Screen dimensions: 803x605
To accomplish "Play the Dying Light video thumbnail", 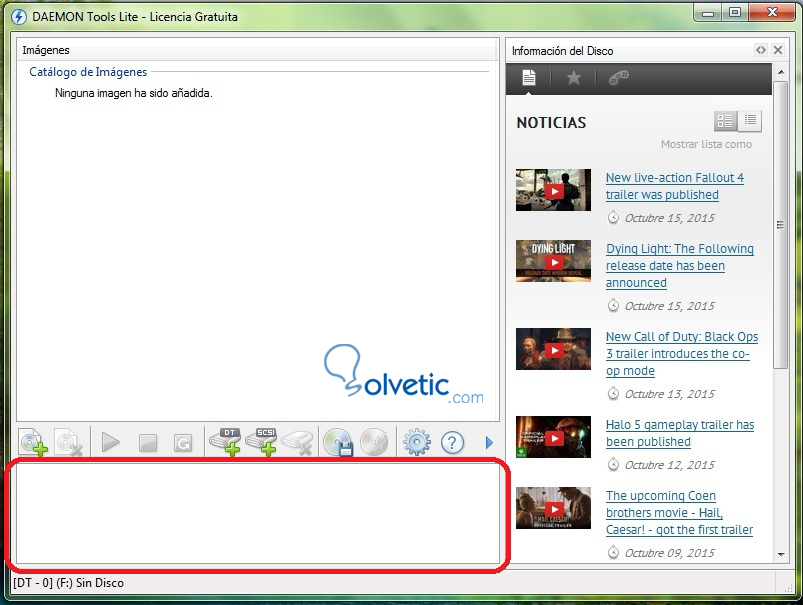I will 554,262.
